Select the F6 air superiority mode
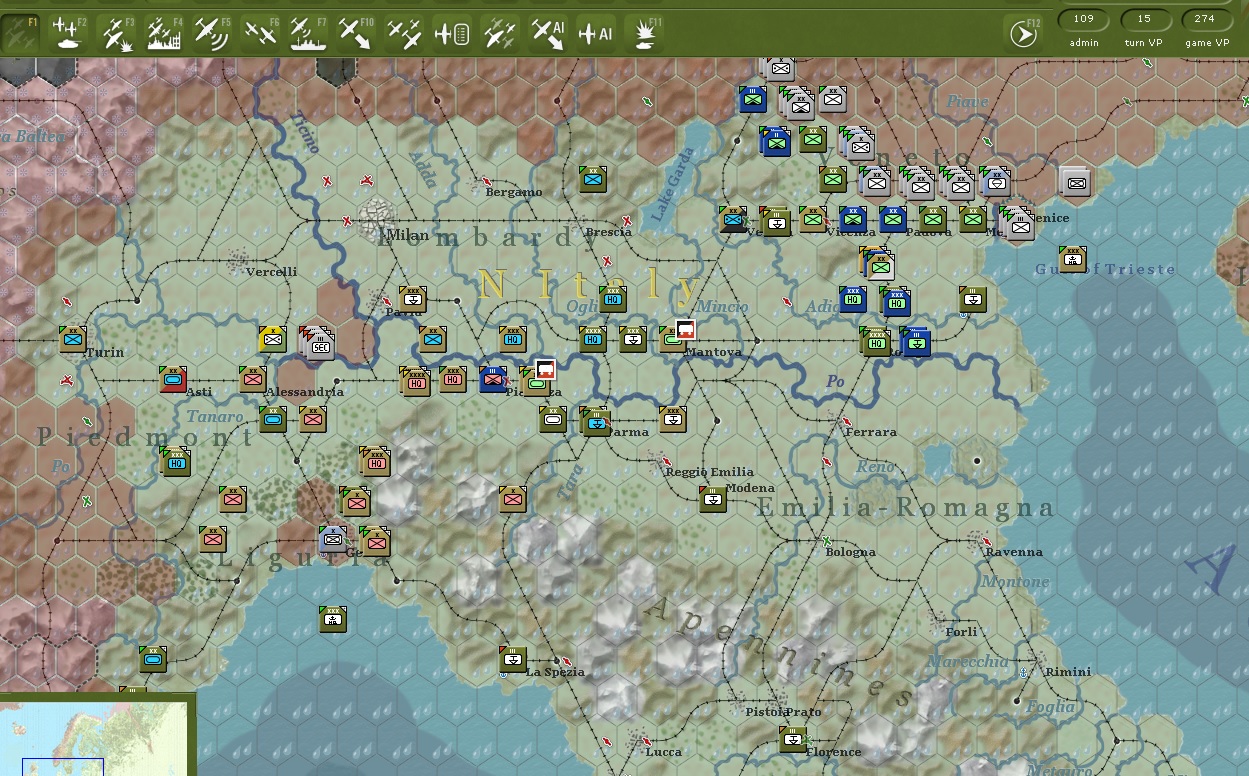The image size is (1249, 776). 261,34
